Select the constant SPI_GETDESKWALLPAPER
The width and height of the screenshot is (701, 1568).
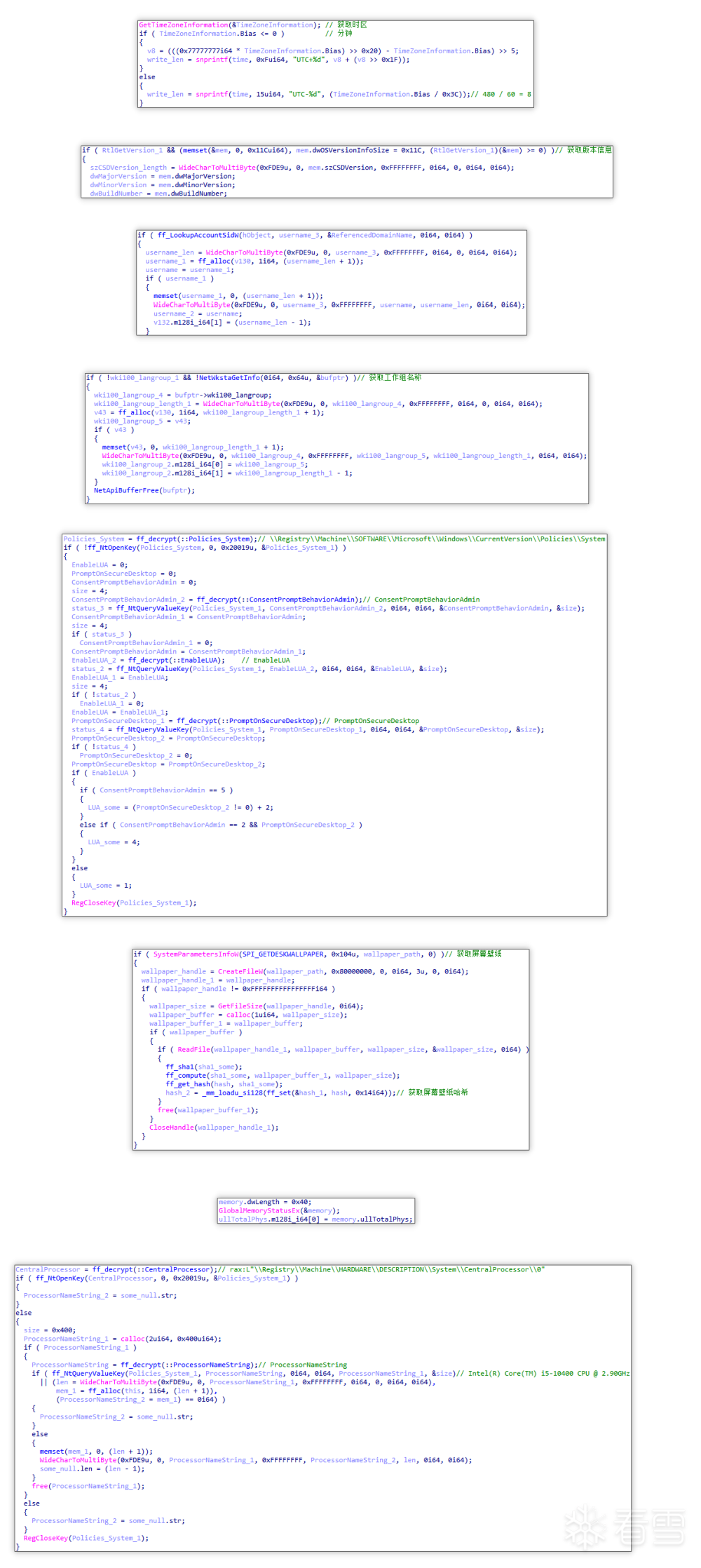tap(283, 954)
